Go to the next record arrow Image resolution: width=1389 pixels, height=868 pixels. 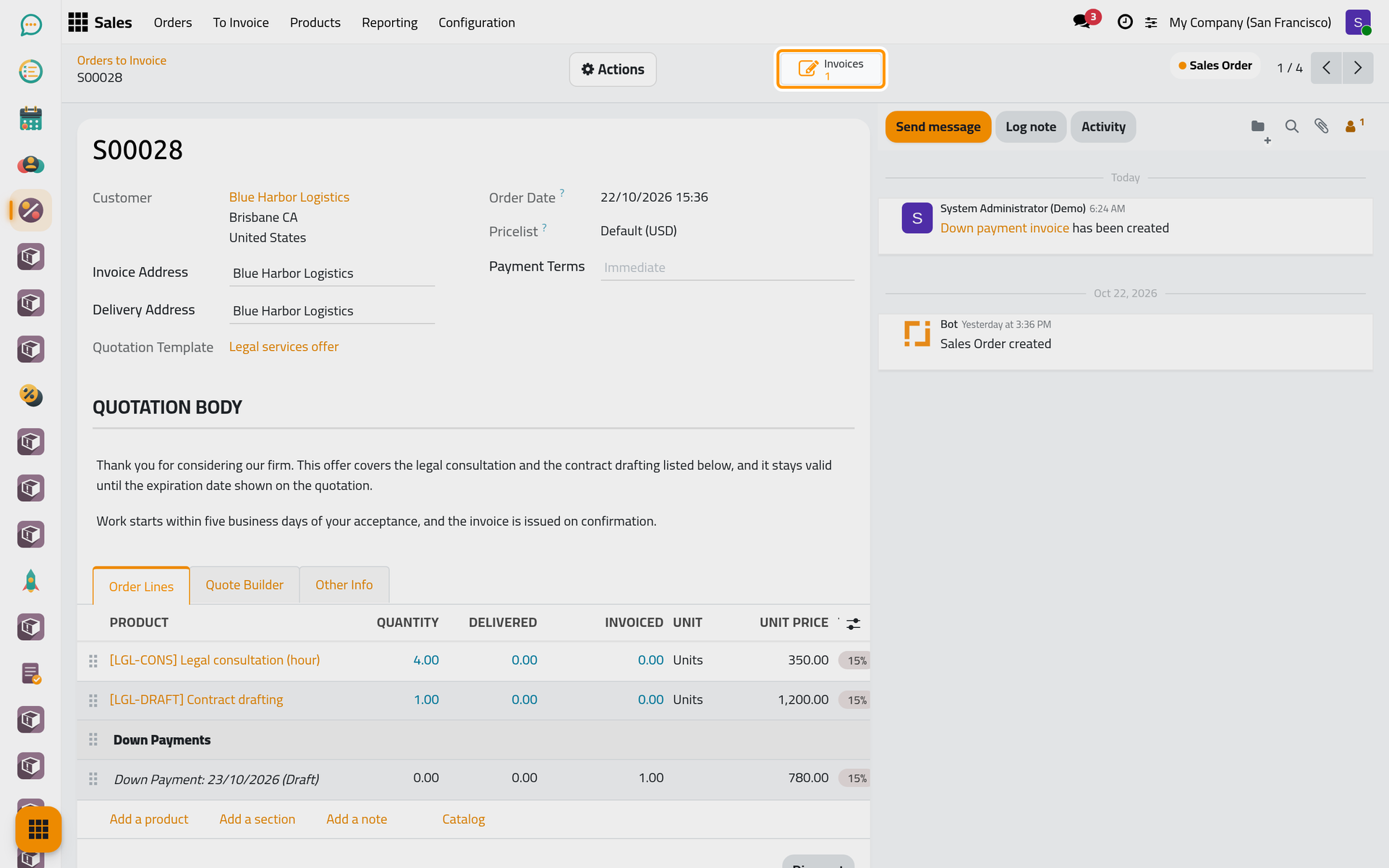point(1358,68)
